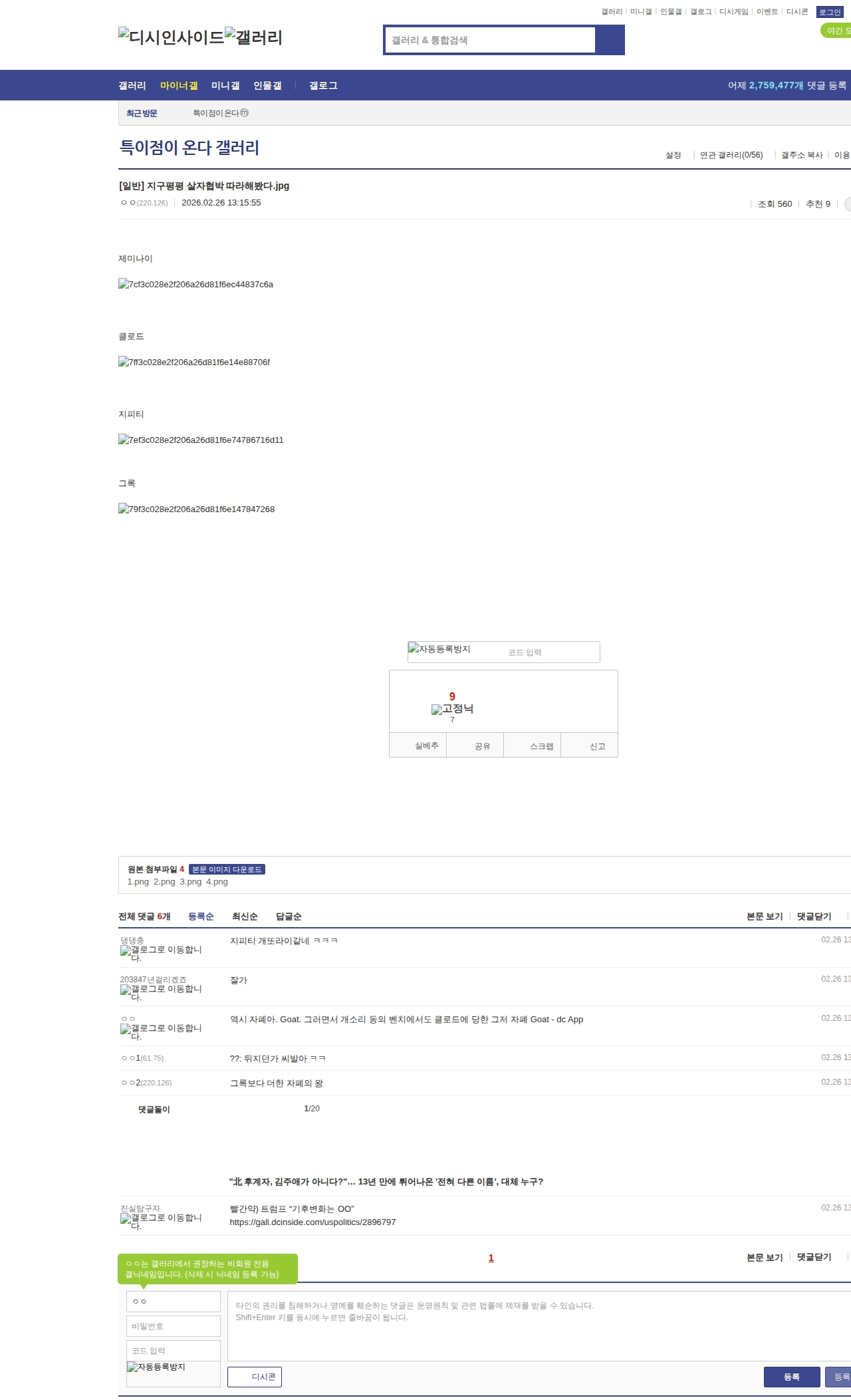Sort comments by 등록순
This screenshot has width=851, height=1400.
[x=201, y=916]
